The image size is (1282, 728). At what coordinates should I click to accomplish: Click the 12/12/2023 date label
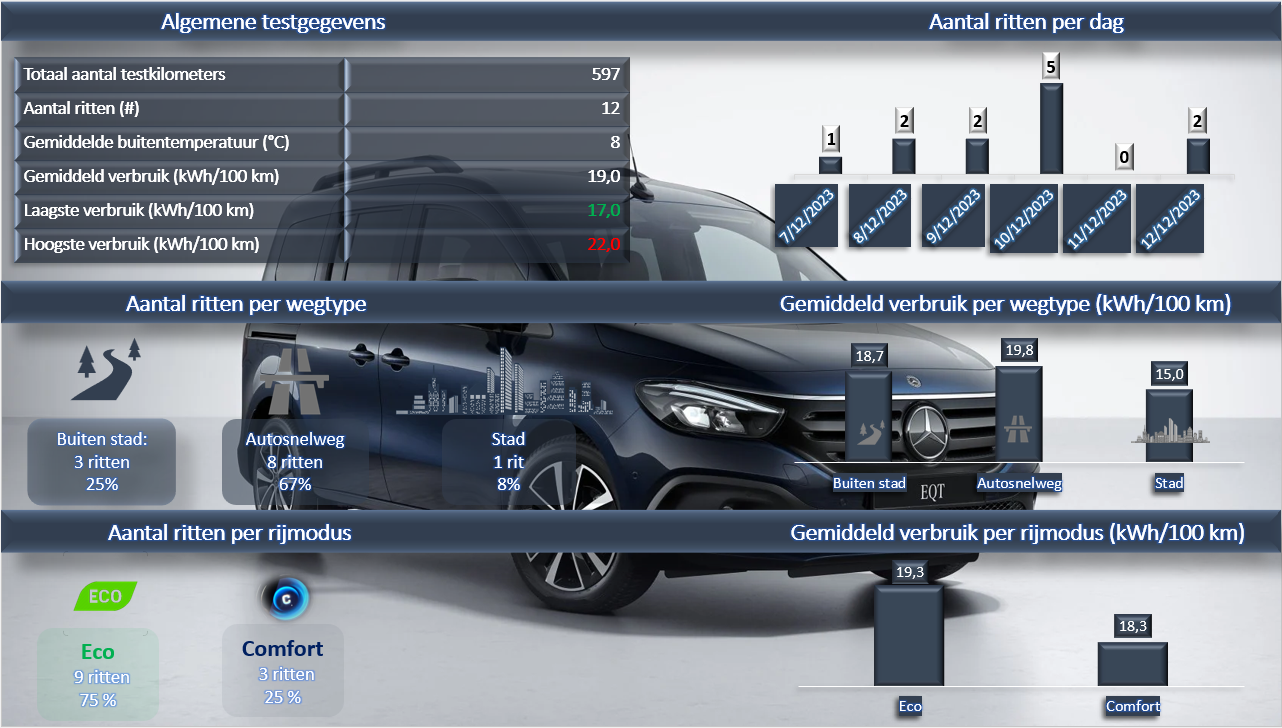1170,218
